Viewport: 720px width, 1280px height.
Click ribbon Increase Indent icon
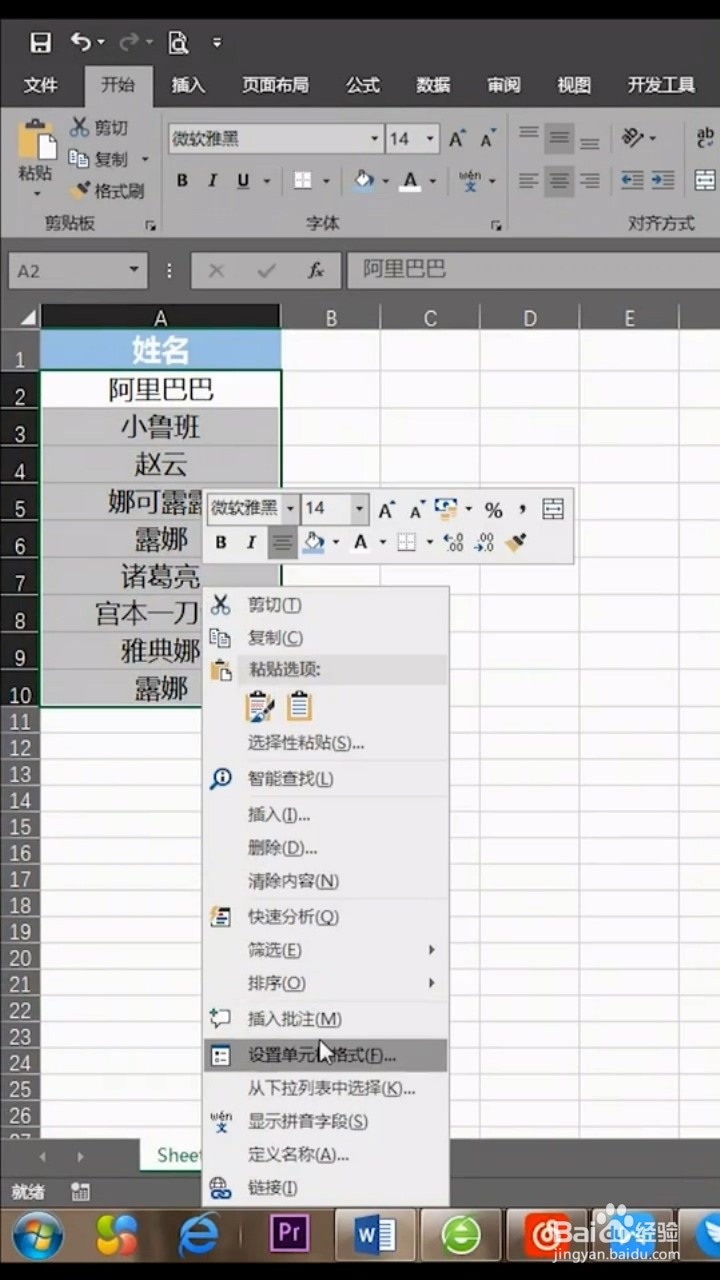click(x=663, y=181)
